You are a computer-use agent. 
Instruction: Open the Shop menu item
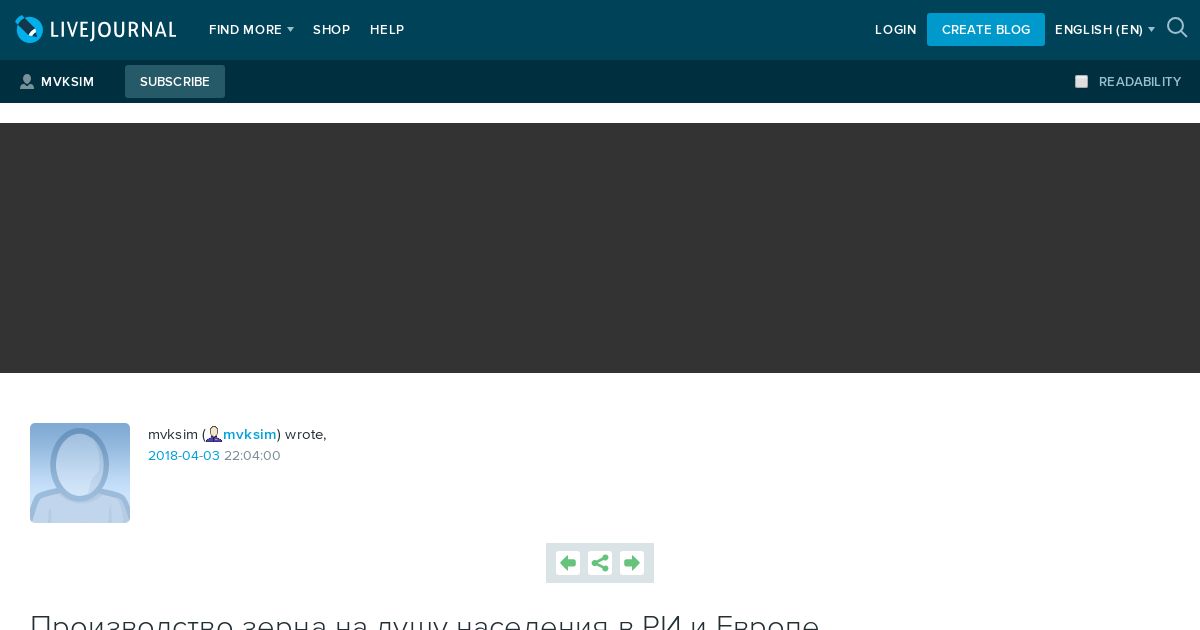click(331, 30)
